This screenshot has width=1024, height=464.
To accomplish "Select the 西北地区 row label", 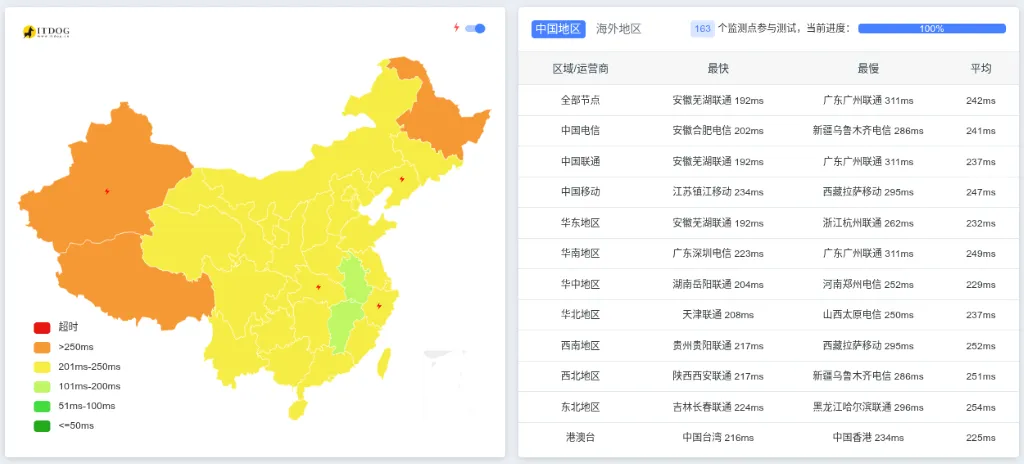I will [580, 376].
